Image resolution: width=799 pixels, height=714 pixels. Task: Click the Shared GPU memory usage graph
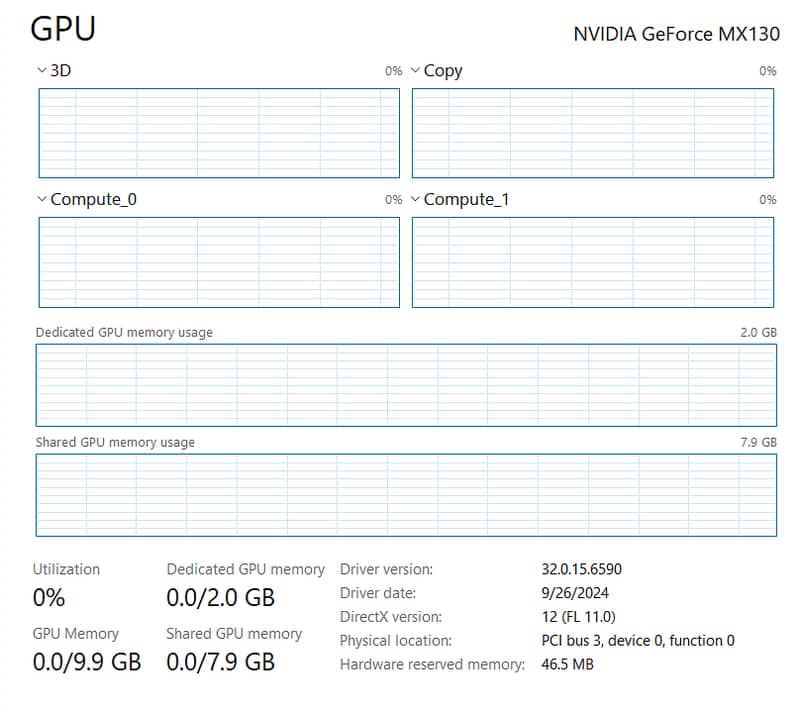tap(406, 495)
